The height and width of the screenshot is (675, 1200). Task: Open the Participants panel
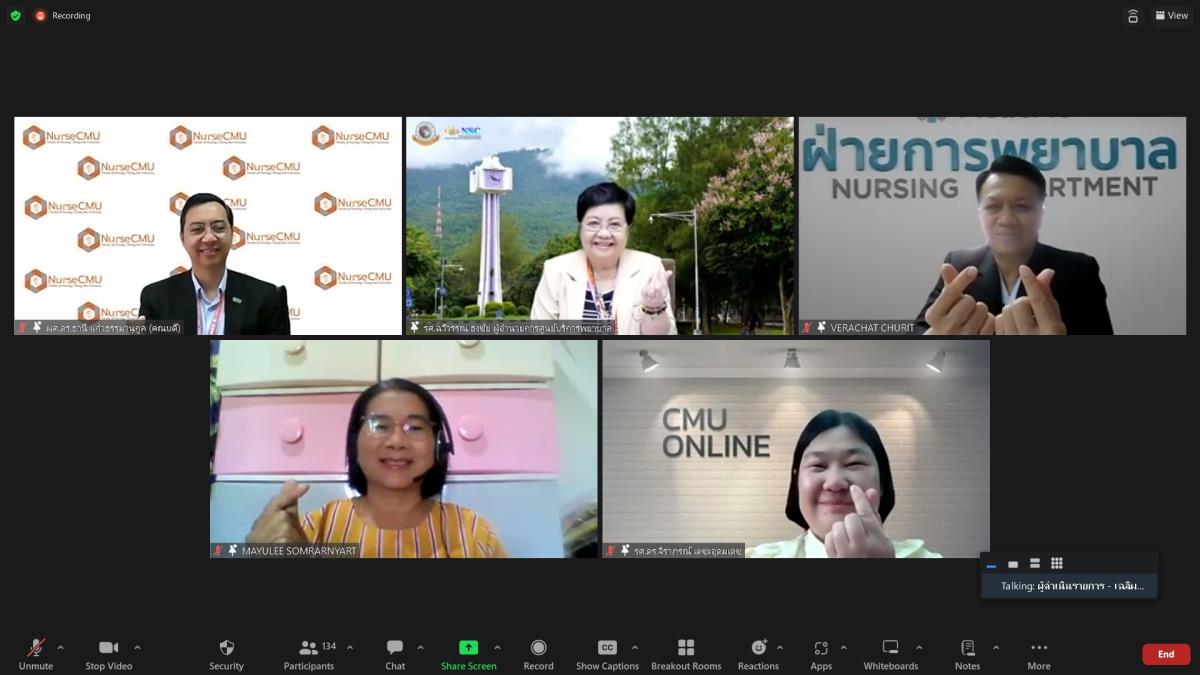tap(309, 654)
